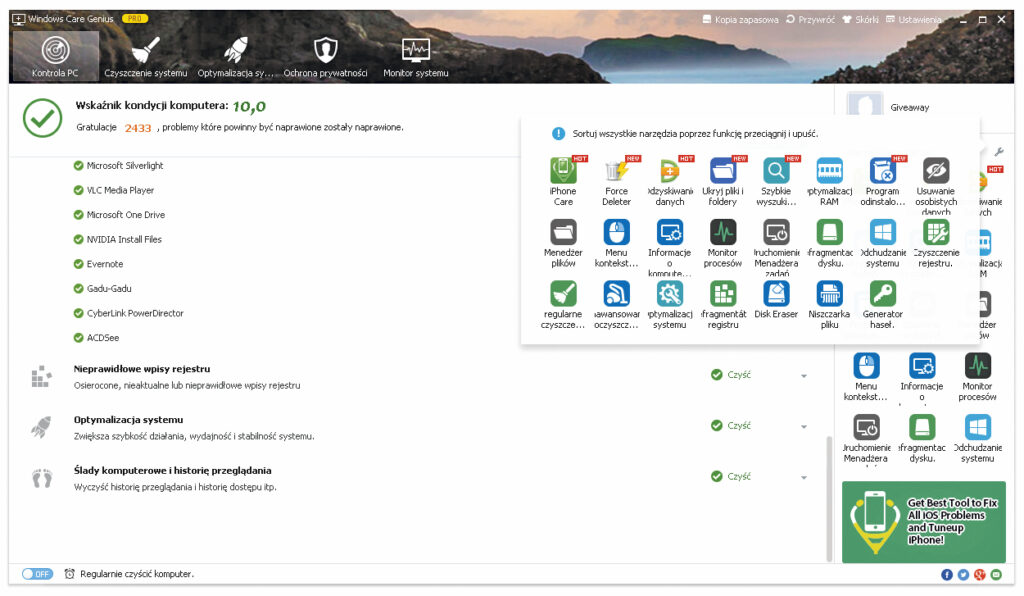Open Generator haseł password tool
Screen dimensions: 1024x596
point(882,294)
